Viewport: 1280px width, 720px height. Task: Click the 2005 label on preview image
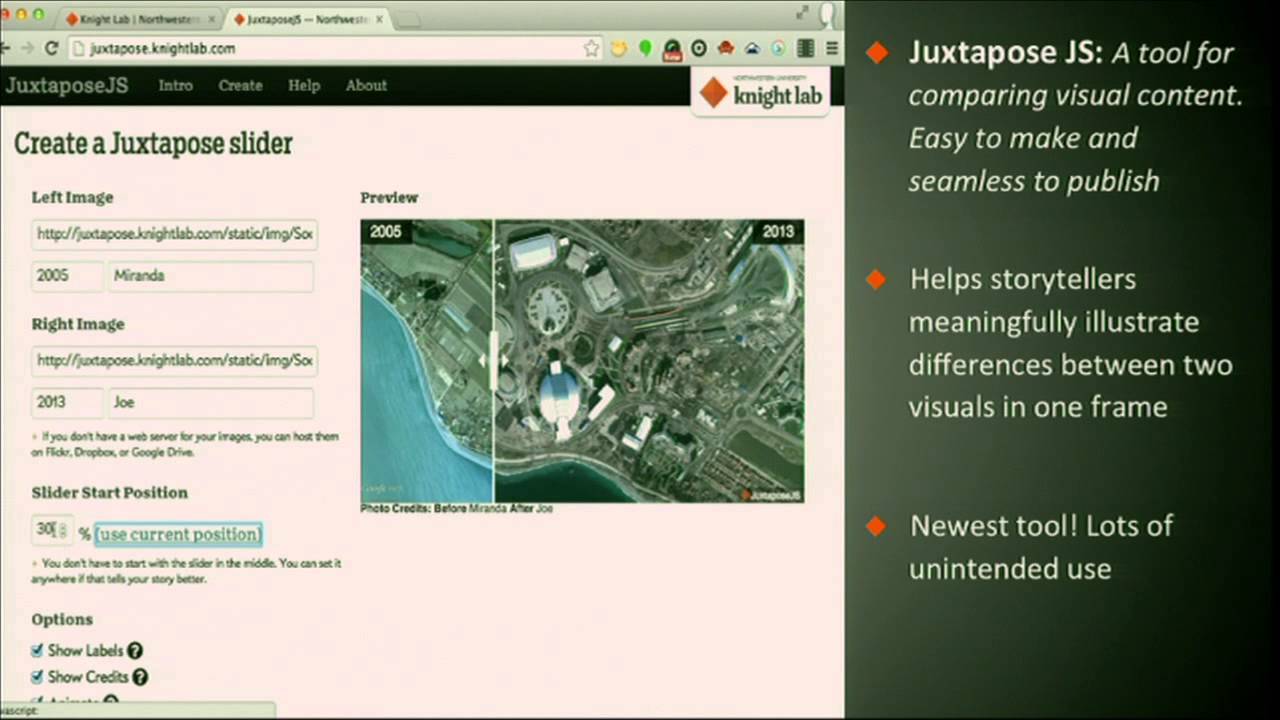coord(385,232)
